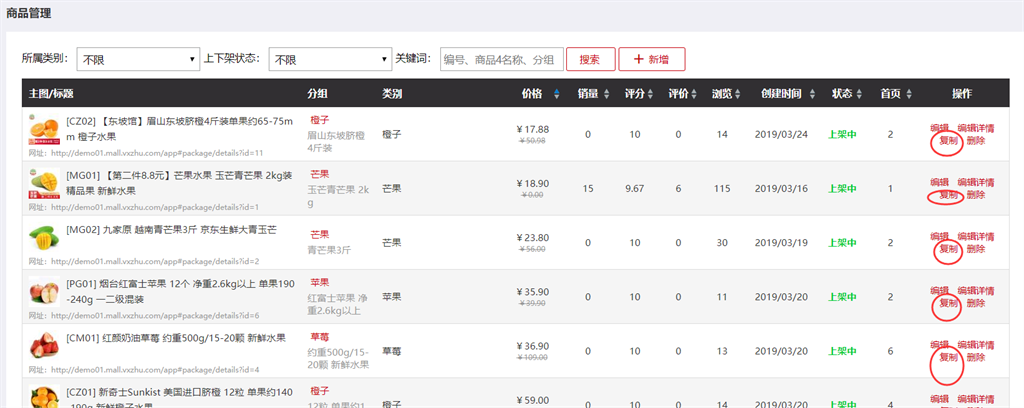Select 编辑详情 for MG01 mango product
This screenshot has height=408, width=1024.
point(976,182)
